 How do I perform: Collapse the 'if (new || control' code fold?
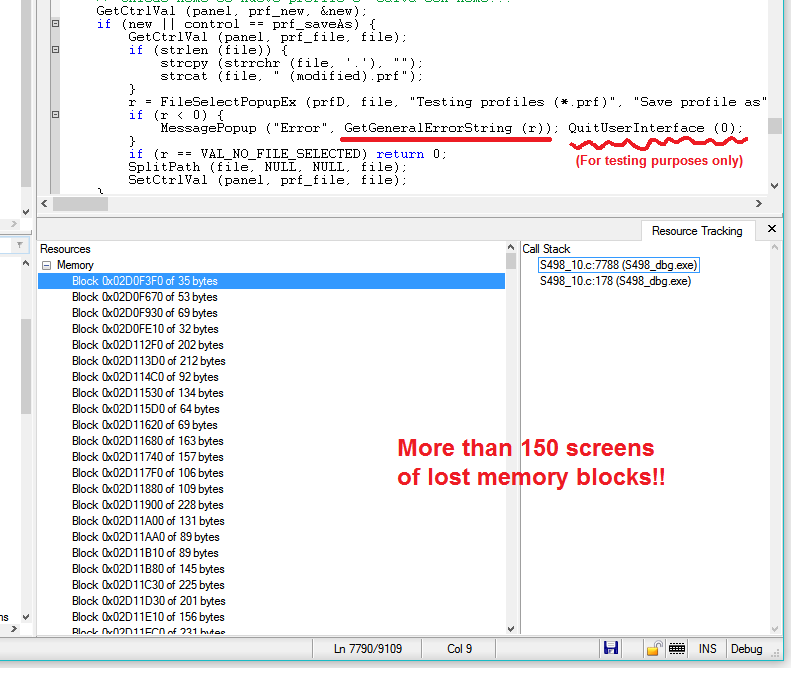point(56,23)
